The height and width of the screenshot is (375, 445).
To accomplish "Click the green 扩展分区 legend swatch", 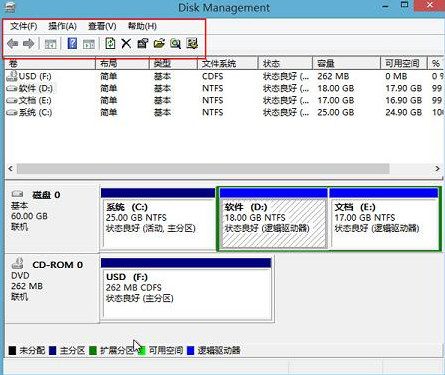I will click(x=93, y=350).
